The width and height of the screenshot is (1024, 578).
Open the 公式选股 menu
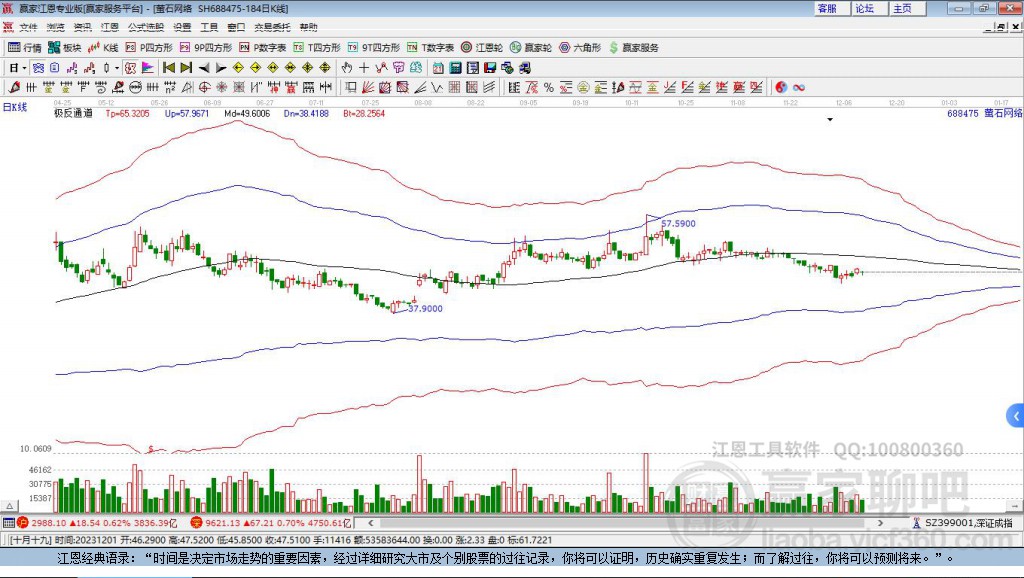point(146,27)
